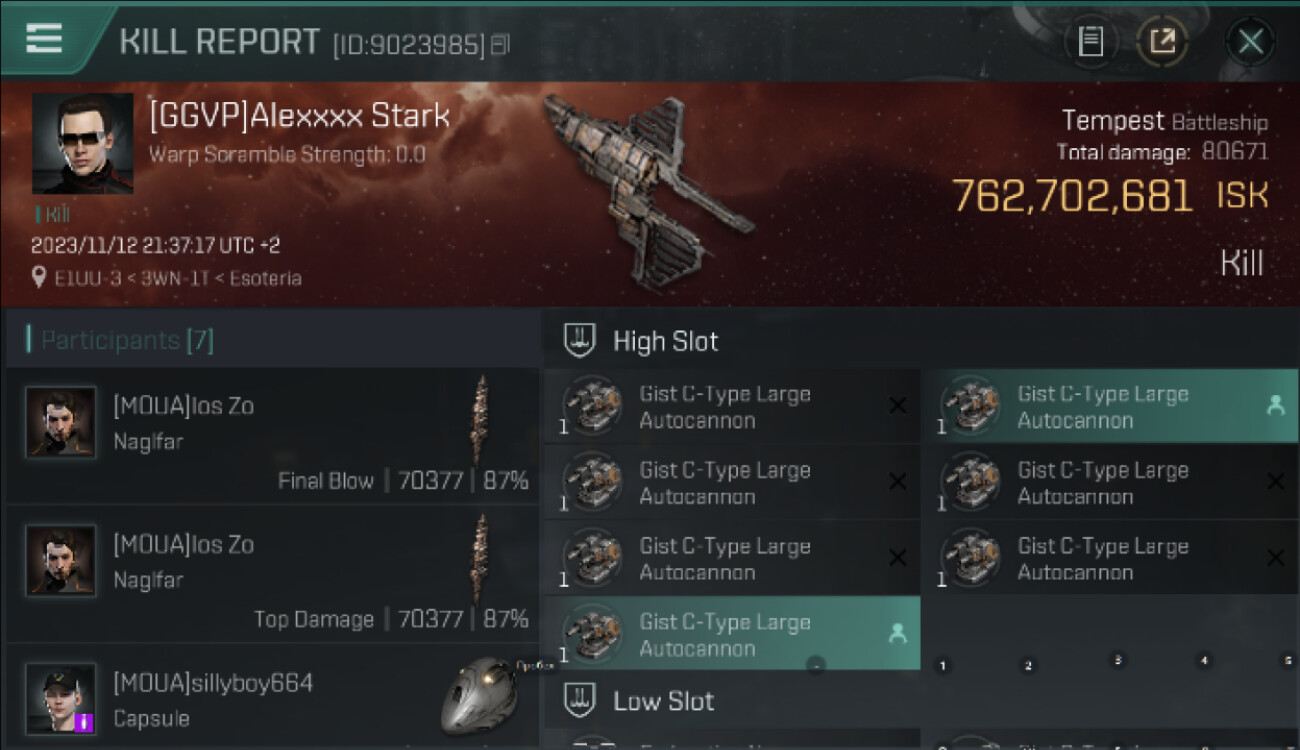The height and width of the screenshot is (750, 1300).
Task: Open Ios Zo Final Blow participant entry
Action: [x=272, y=436]
